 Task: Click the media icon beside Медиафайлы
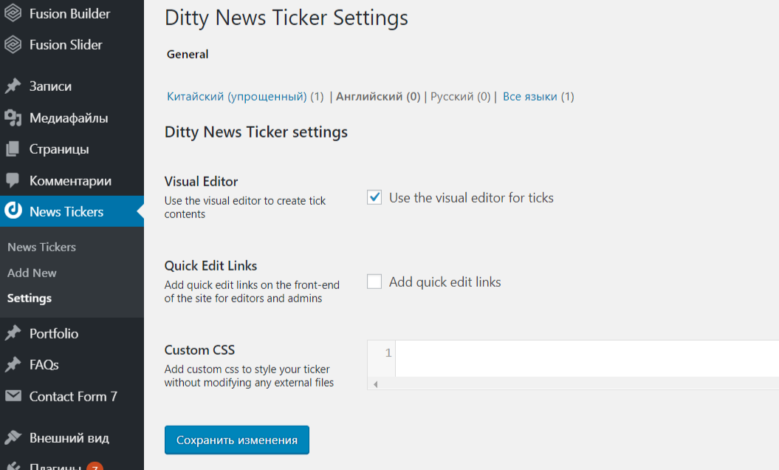[x=13, y=118]
